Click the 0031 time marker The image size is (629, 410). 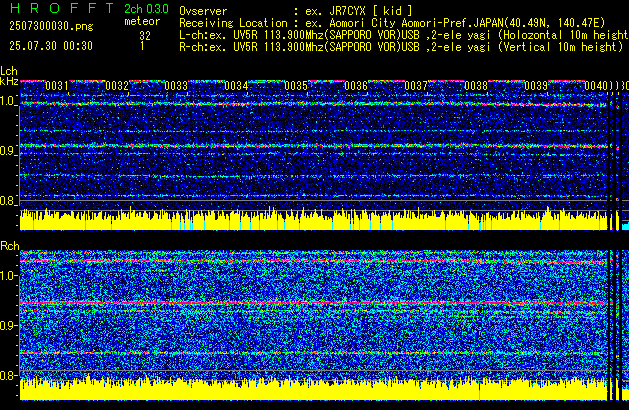pos(57,86)
